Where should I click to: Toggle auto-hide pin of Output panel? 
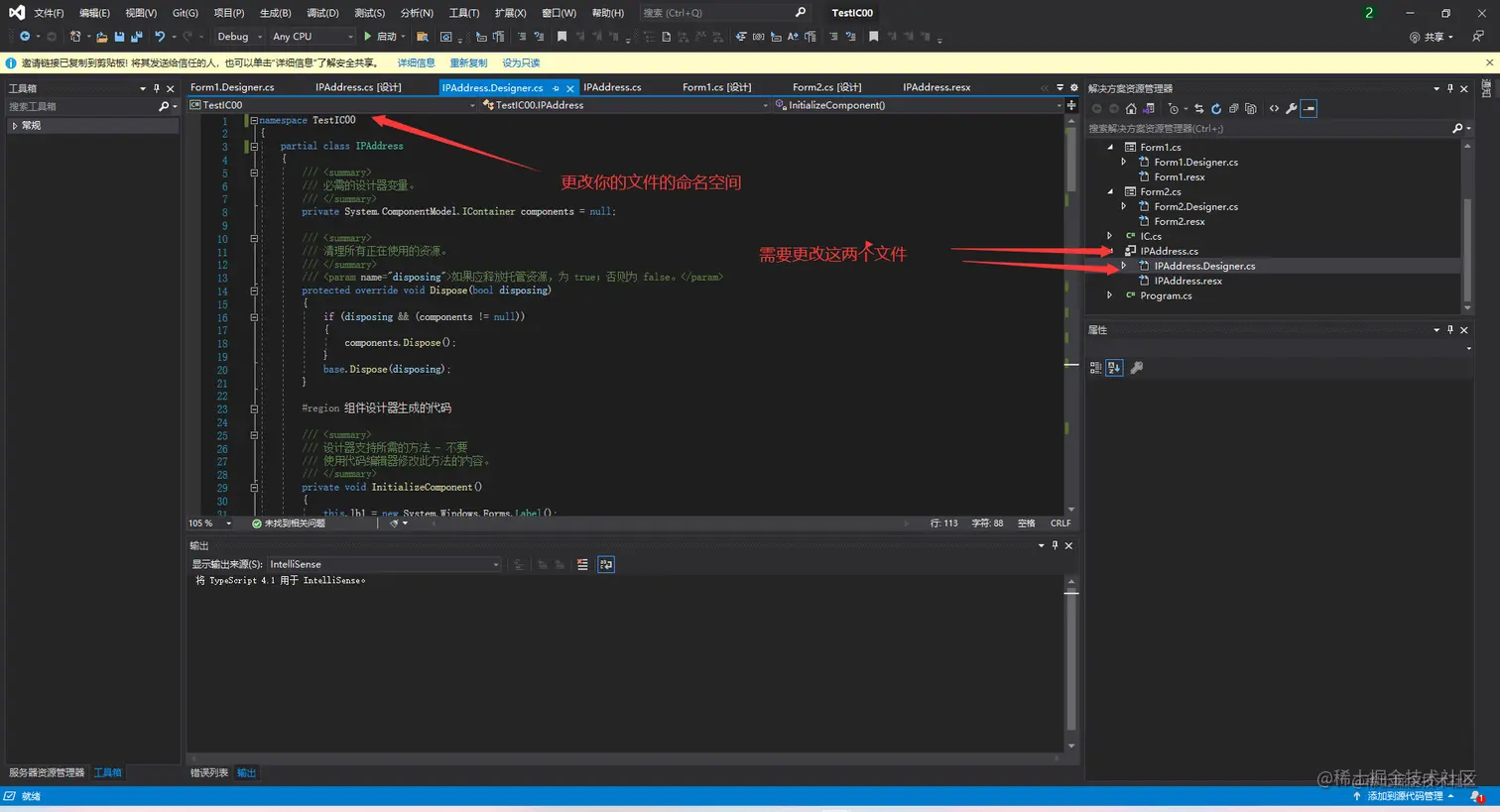[1055, 545]
